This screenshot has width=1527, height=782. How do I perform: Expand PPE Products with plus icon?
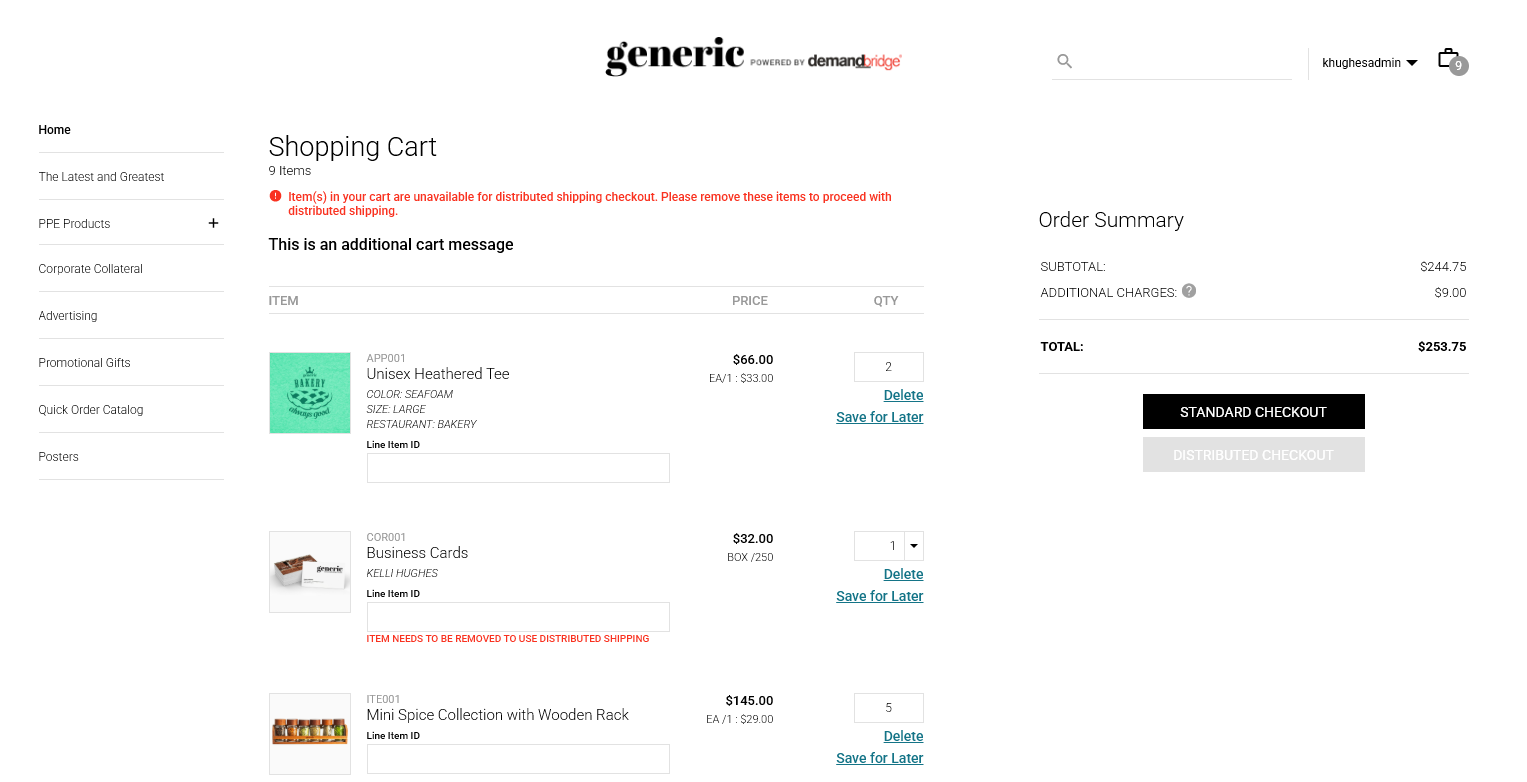[213, 223]
